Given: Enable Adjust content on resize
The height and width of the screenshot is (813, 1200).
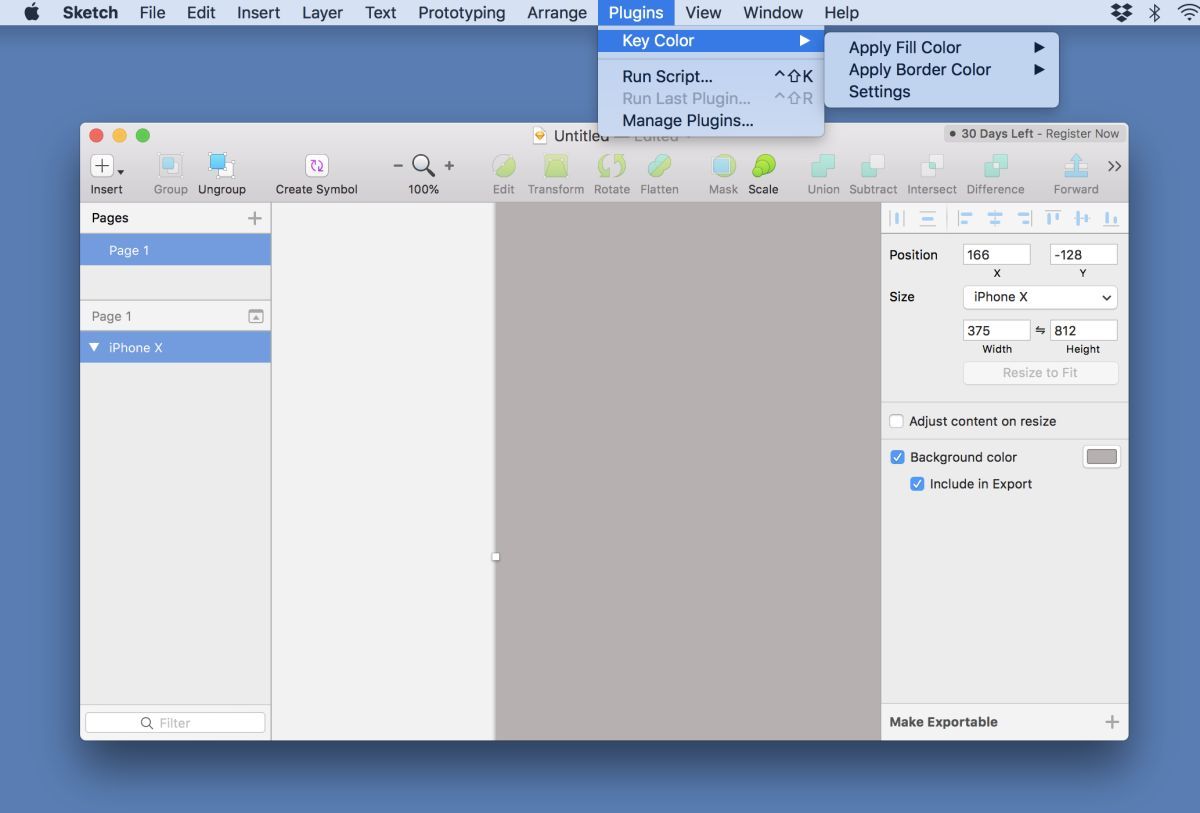Looking at the screenshot, I should tap(897, 421).
